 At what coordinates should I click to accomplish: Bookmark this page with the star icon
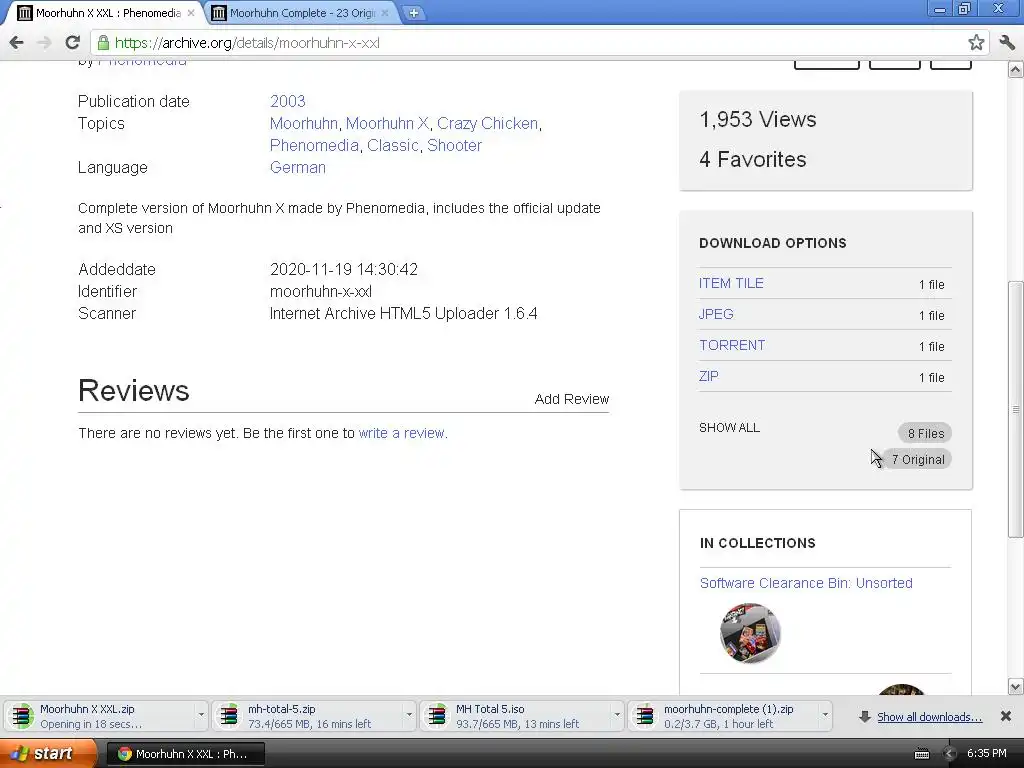(976, 43)
